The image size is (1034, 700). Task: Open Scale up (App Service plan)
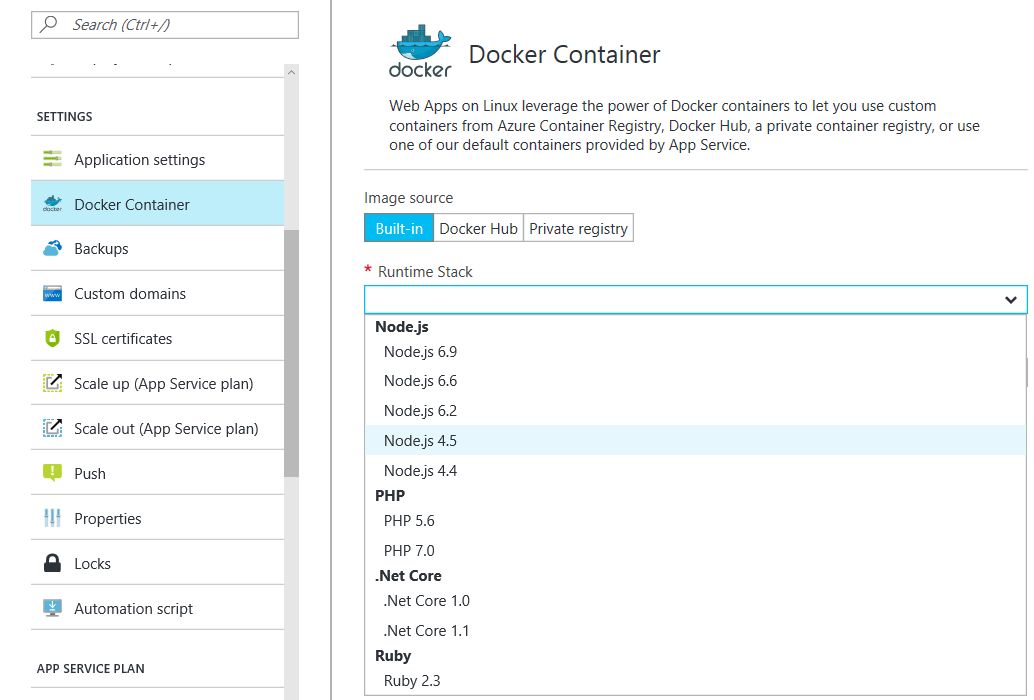point(158,383)
